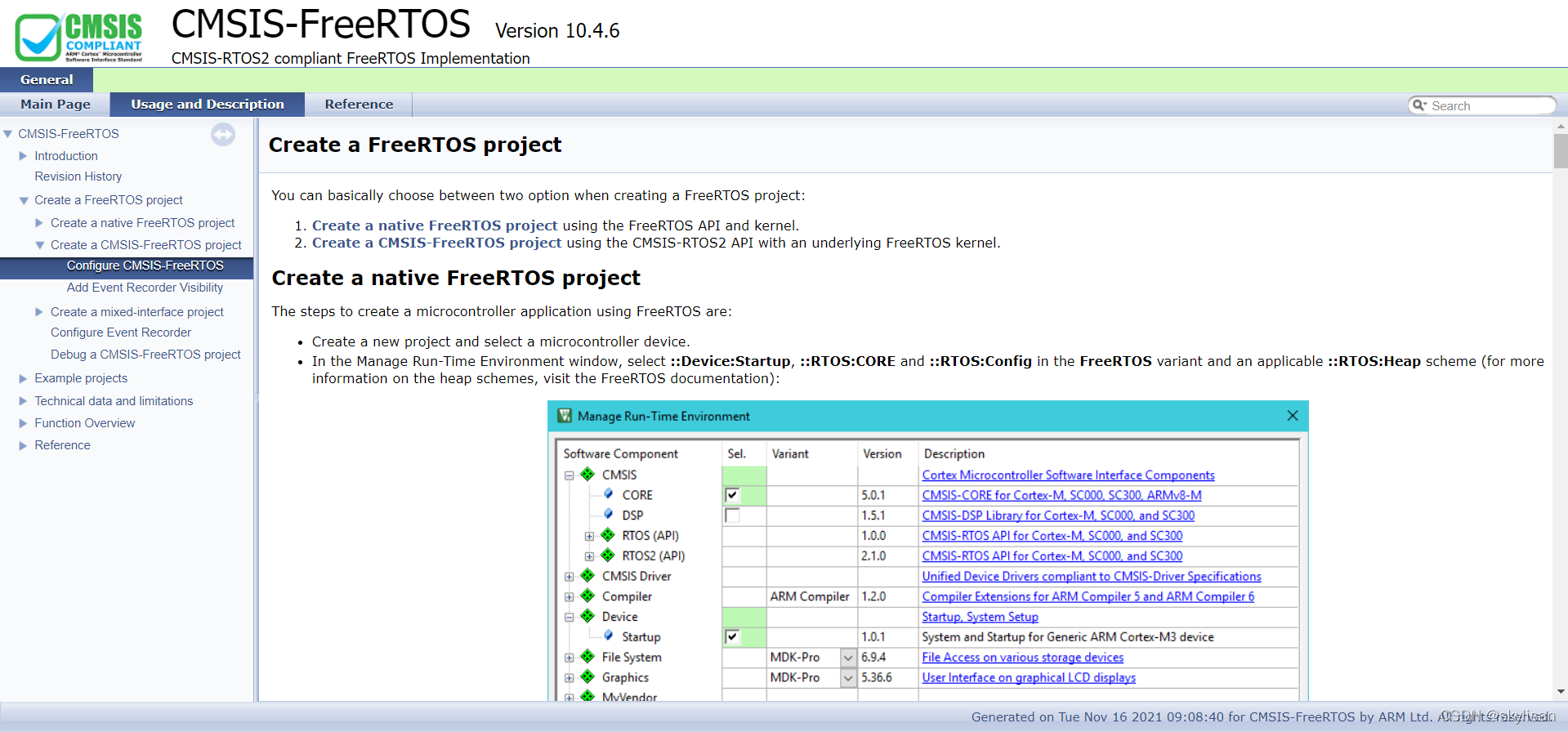Select Configure CMSIS-FreeRTOS in sidebar
This screenshot has width=1568, height=732.
(x=145, y=266)
